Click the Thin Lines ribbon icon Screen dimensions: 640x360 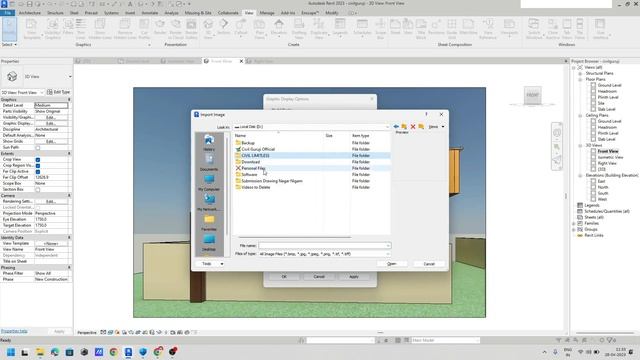click(x=81, y=29)
